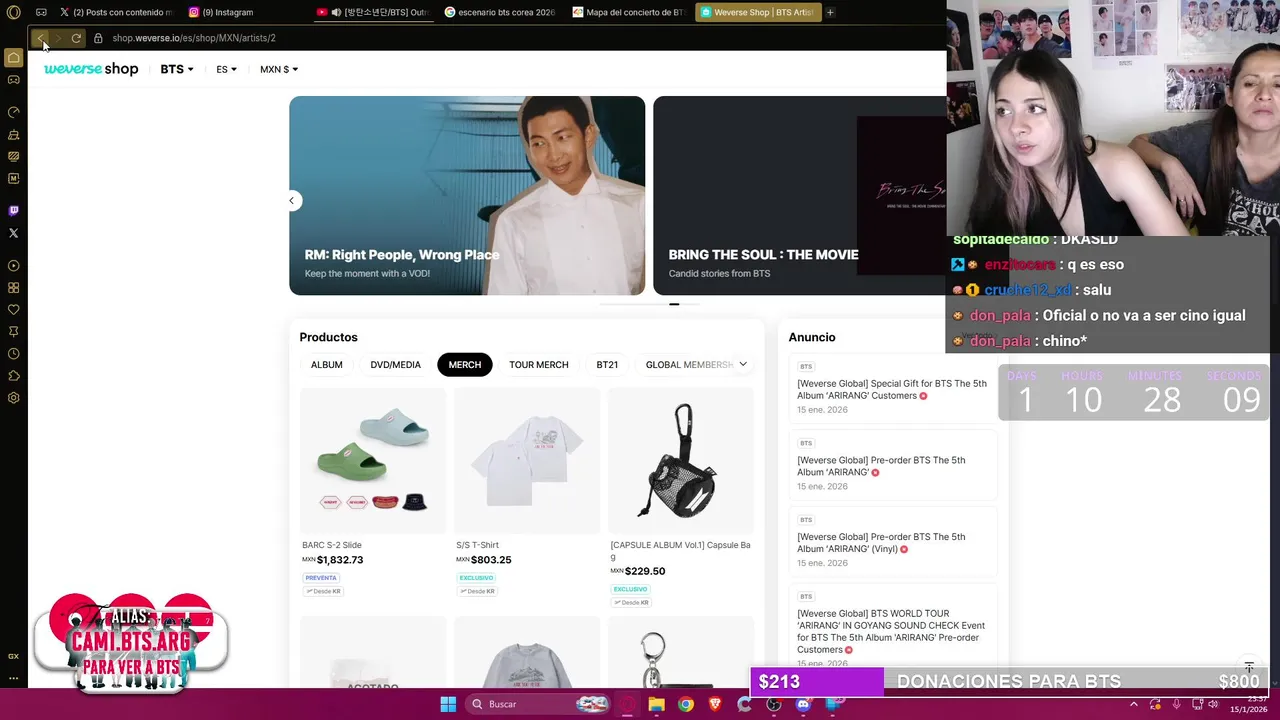
Task: Switch to escenario bts corea 2026 tab
Action: pyautogui.click(x=500, y=12)
